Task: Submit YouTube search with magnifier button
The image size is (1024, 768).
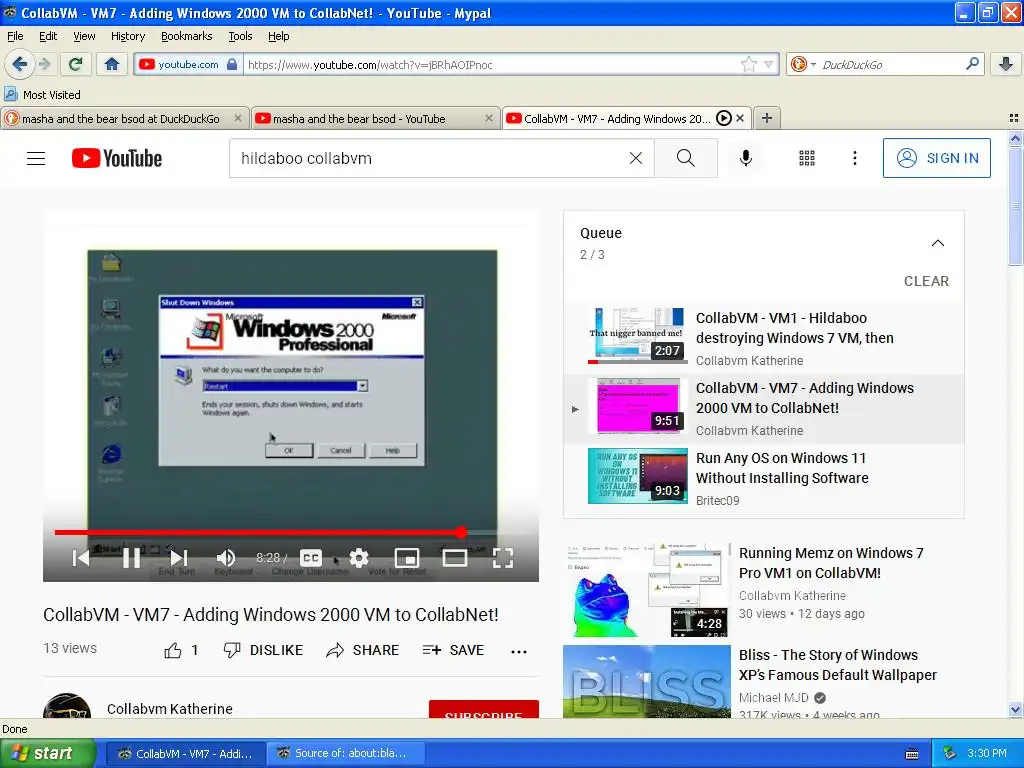Action: pos(686,158)
